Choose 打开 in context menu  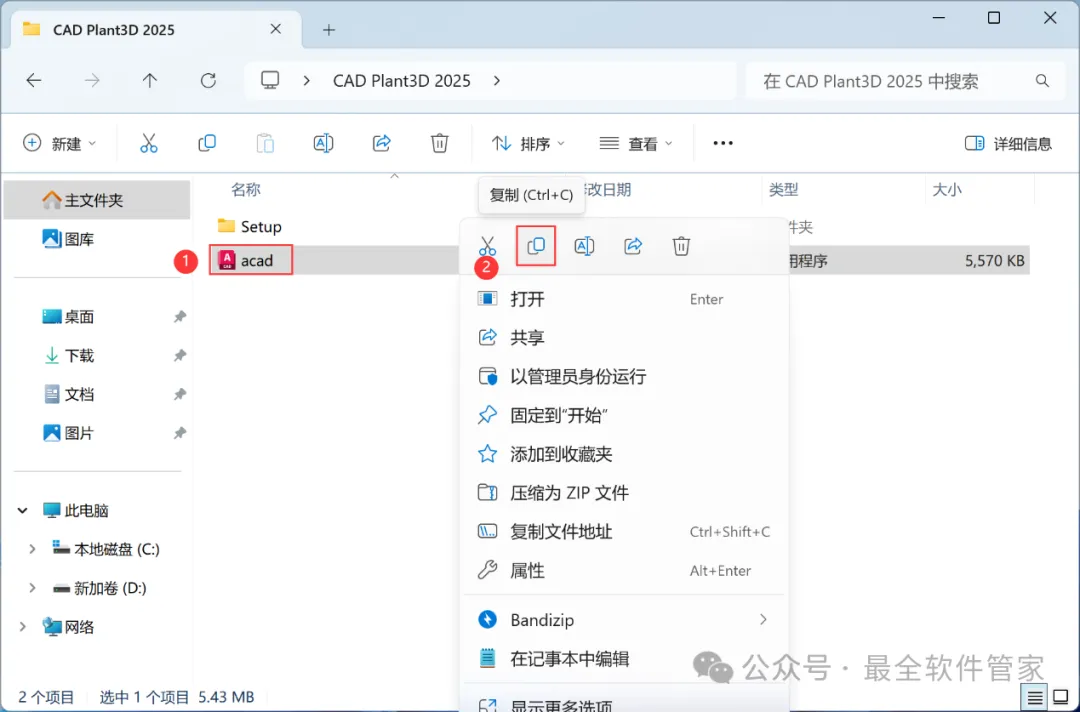pyautogui.click(x=624, y=299)
